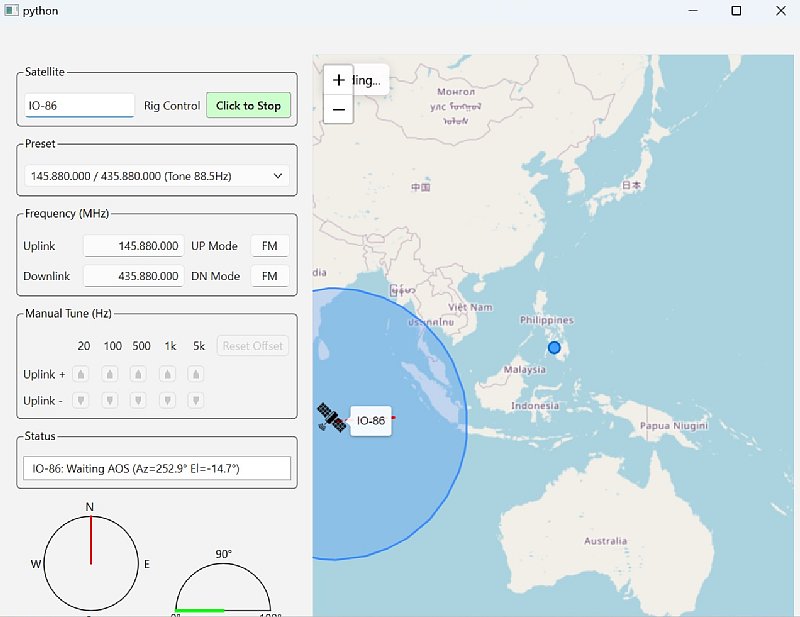800x617 pixels.
Task: Increase uplink by 500 Hz
Action: [x=139, y=374]
